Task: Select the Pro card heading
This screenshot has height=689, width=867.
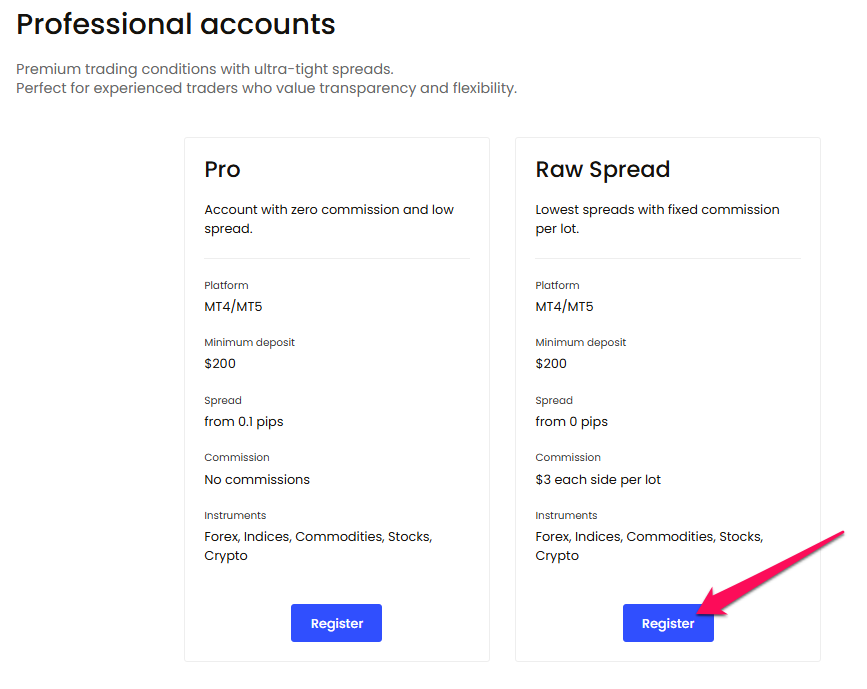Action: (222, 170)
